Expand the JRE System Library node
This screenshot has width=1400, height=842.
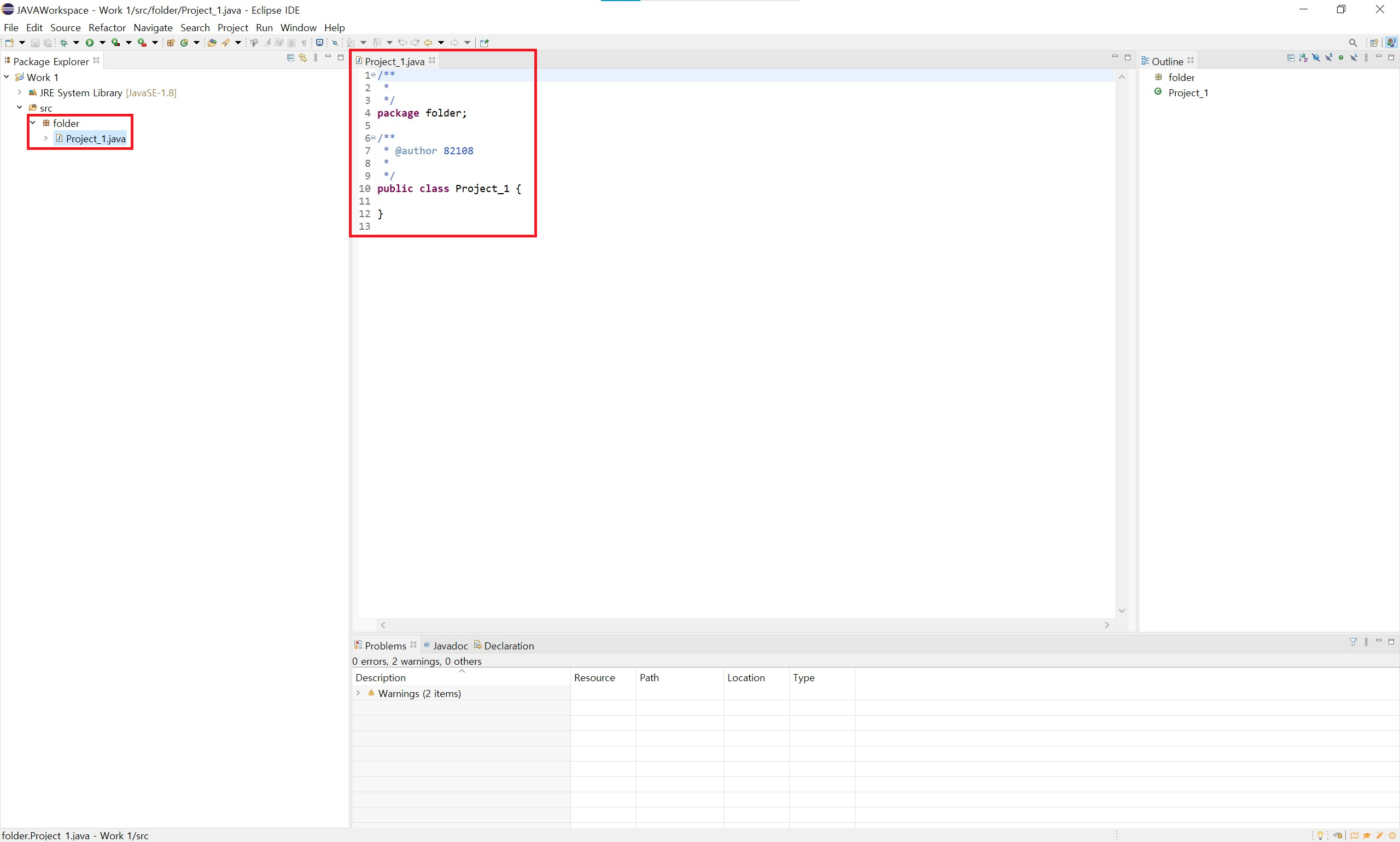click(x=20, y=92)
